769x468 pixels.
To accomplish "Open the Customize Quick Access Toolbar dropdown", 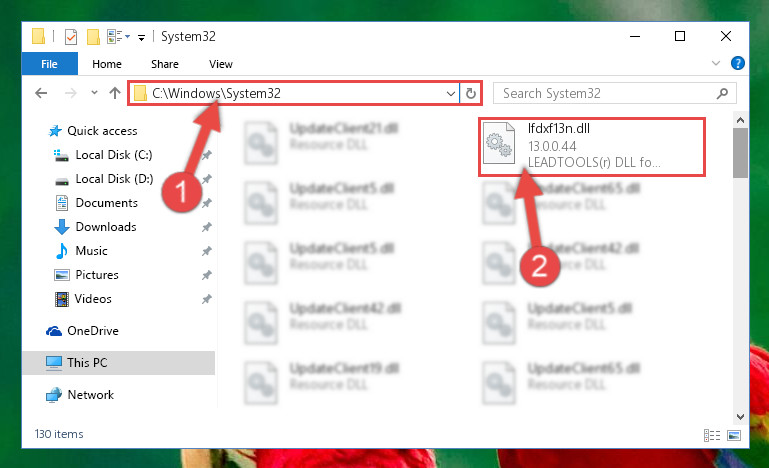I will (x=141, y=38).
